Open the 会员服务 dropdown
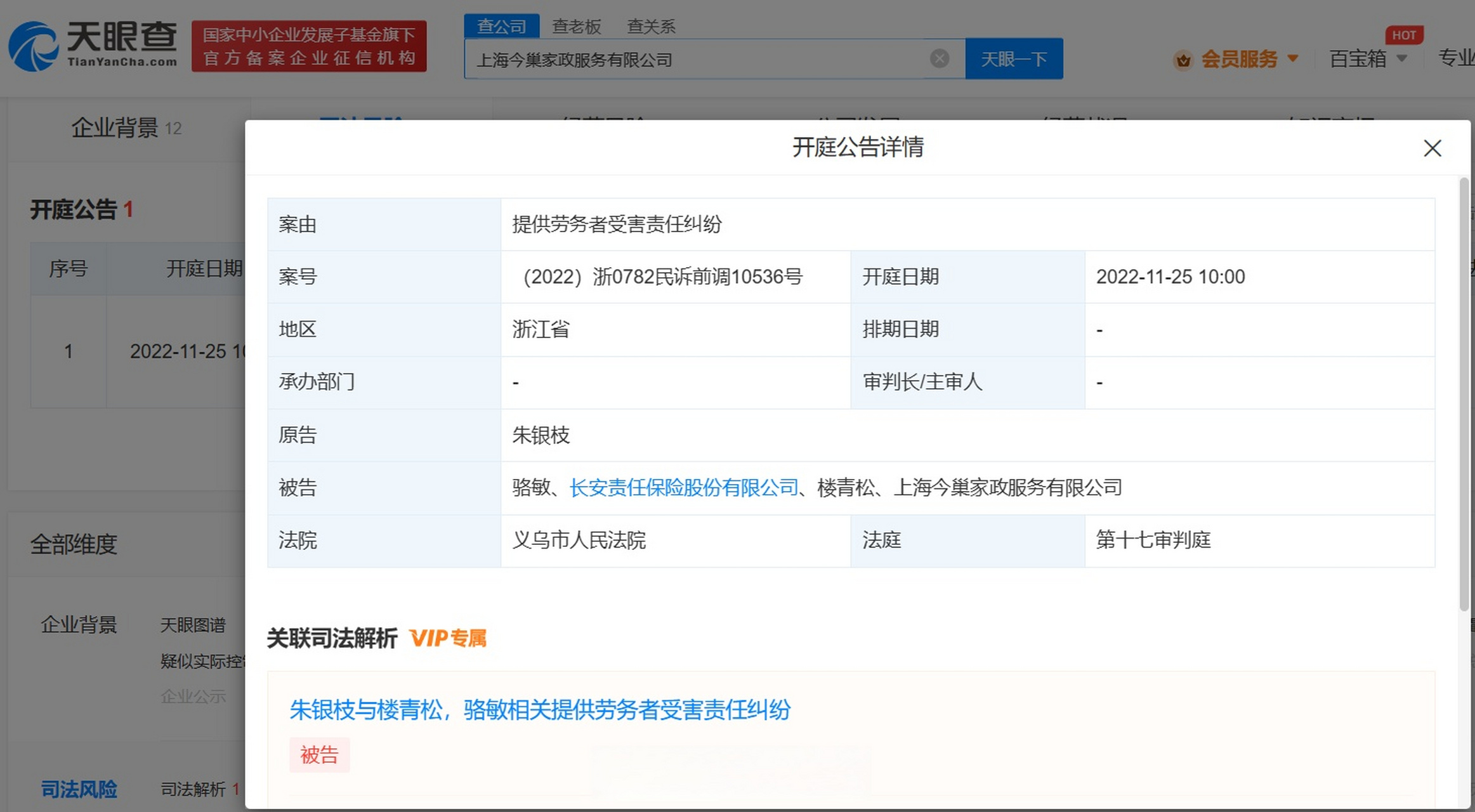1475x812 pixels. tap(1249, 59)
